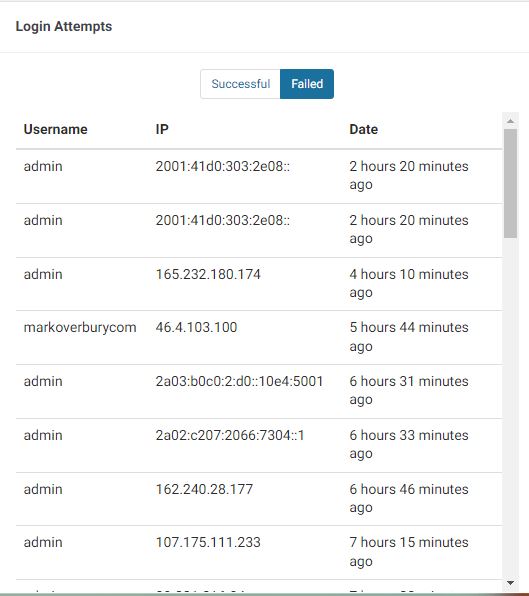Click the Login Attempts panel title
The width and height of the screenshot is (529, 596).
[64, 26]
